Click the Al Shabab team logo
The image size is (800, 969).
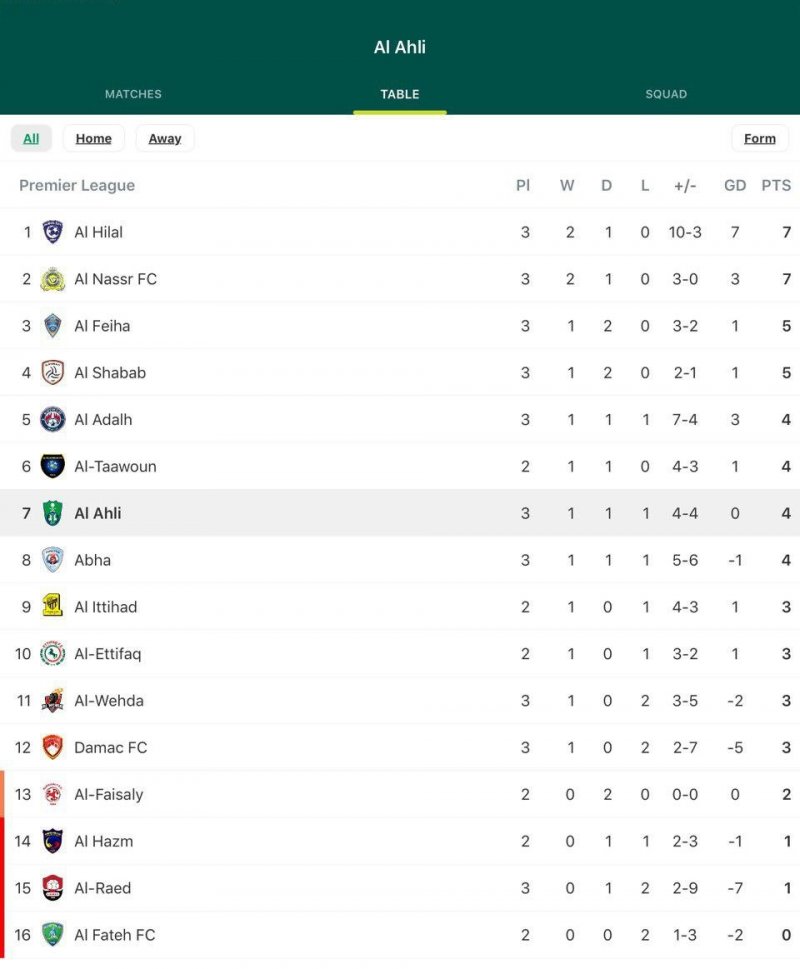(52, 373)
